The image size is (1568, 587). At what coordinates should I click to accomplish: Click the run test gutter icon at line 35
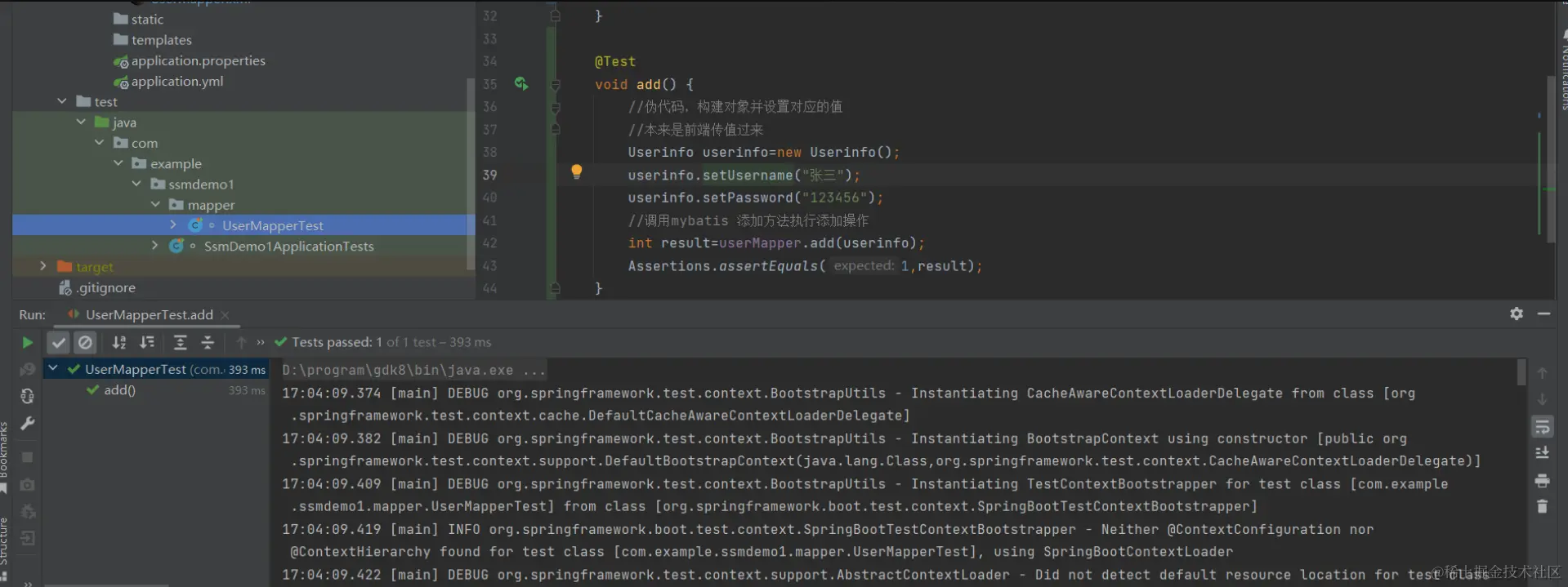pyautogui.click(x=521, y=83)
